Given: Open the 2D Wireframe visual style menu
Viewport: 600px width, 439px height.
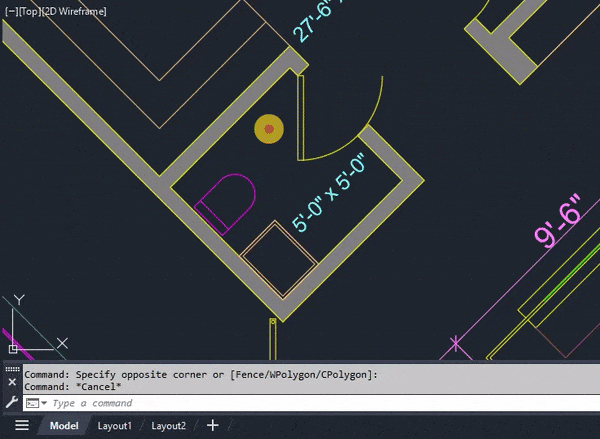Looking at the screenshot, I should pyautogui.click(x=74, y=11).
